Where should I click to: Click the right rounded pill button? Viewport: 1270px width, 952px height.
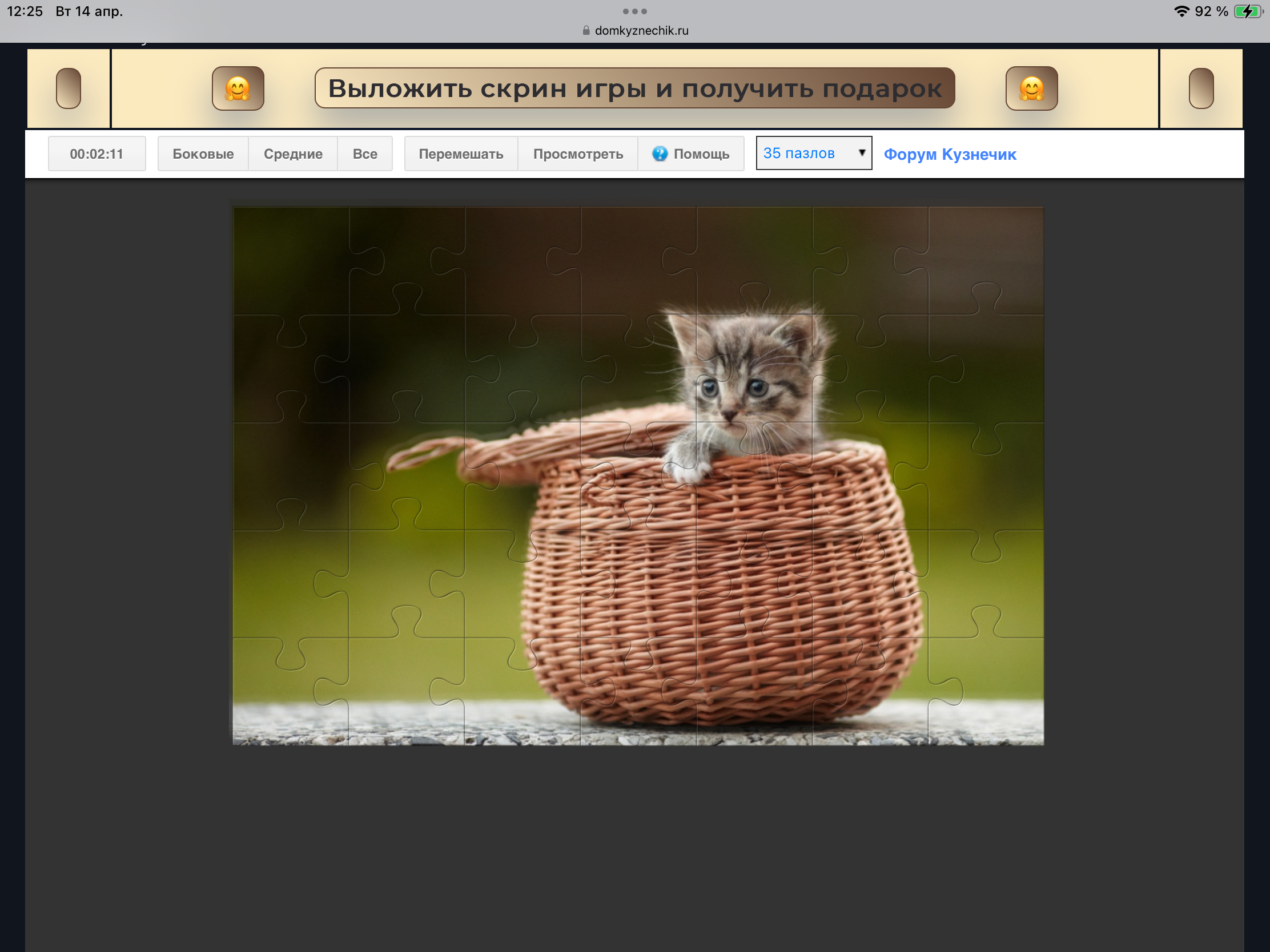tap(1200, 88)
